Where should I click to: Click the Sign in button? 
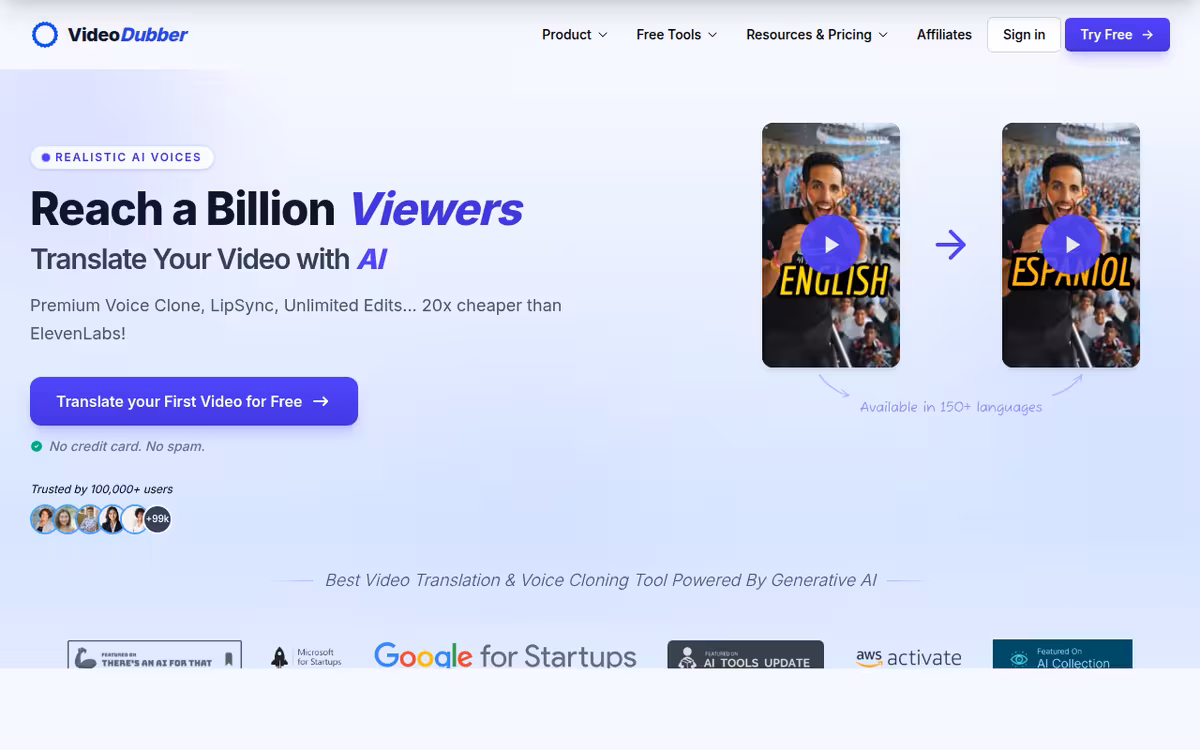[x=1024, y=34]
